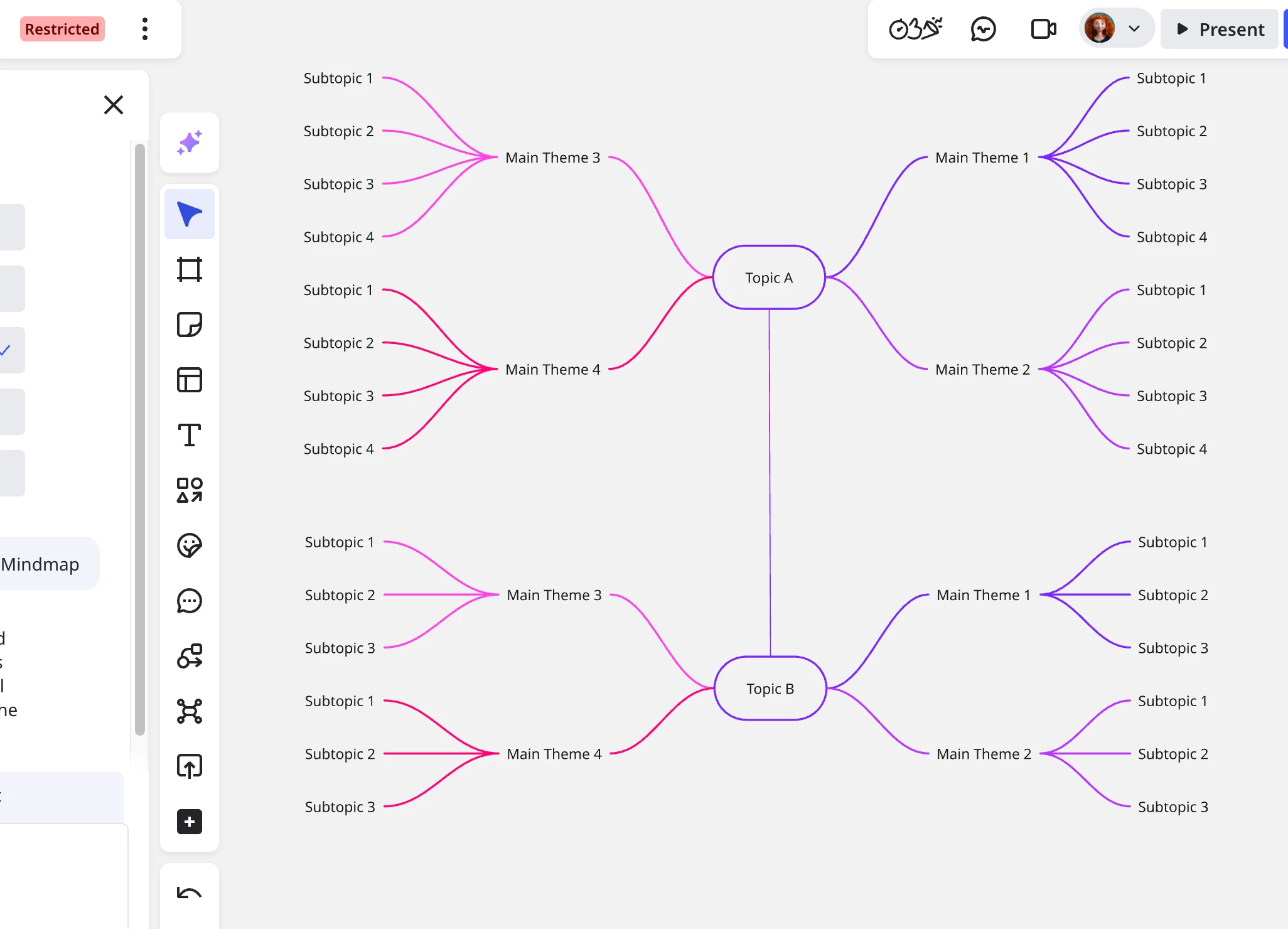Select the Comment tool
This screenshot has width=1288, height=929.
190,601
